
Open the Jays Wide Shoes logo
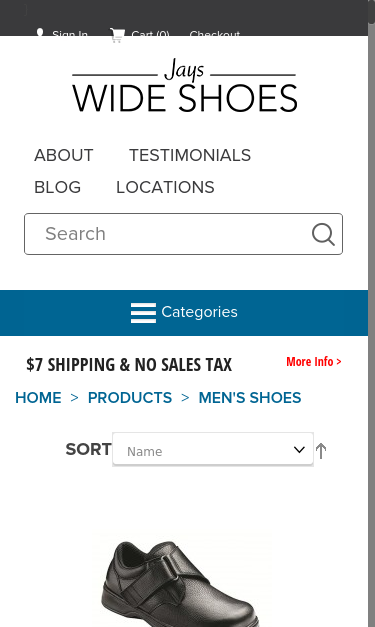click(184, 85)
